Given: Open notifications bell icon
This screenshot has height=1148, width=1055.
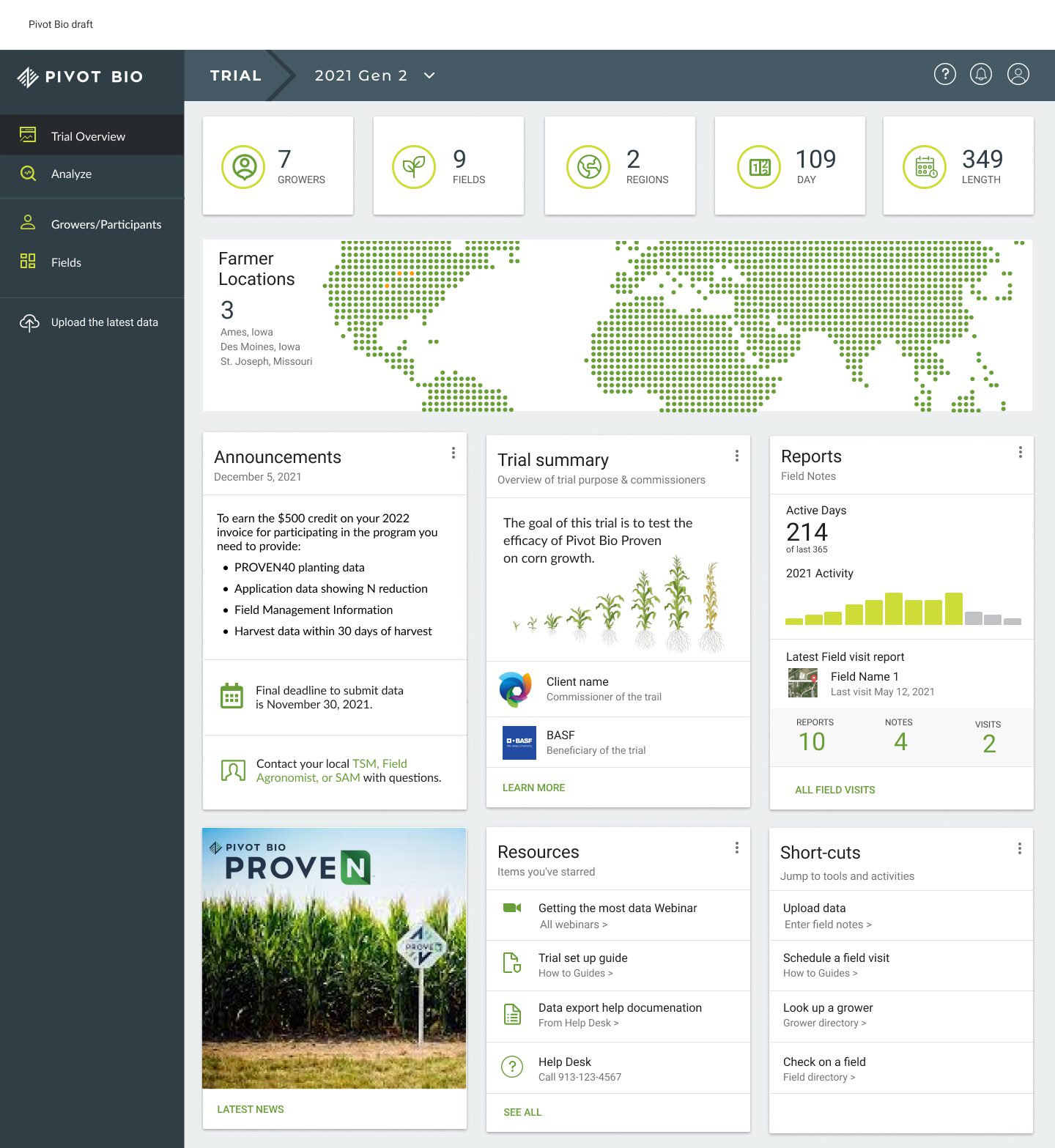Looking at the screenshot, I should point(981,74).
